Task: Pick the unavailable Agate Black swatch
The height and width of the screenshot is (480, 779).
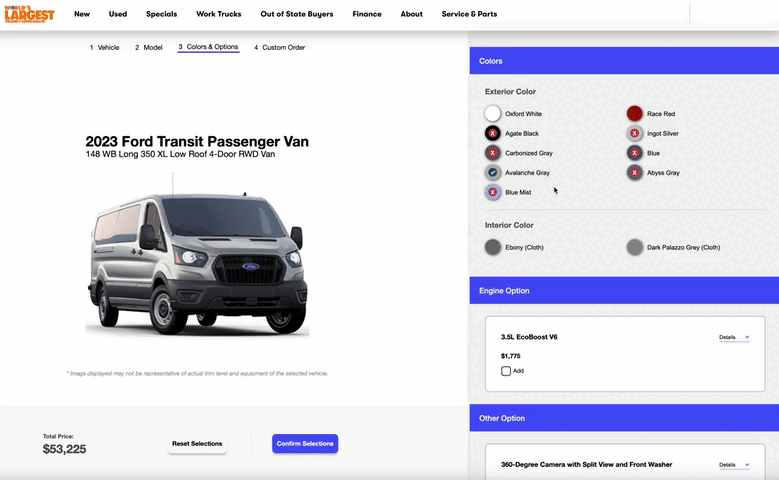Action: click(492, 133)
